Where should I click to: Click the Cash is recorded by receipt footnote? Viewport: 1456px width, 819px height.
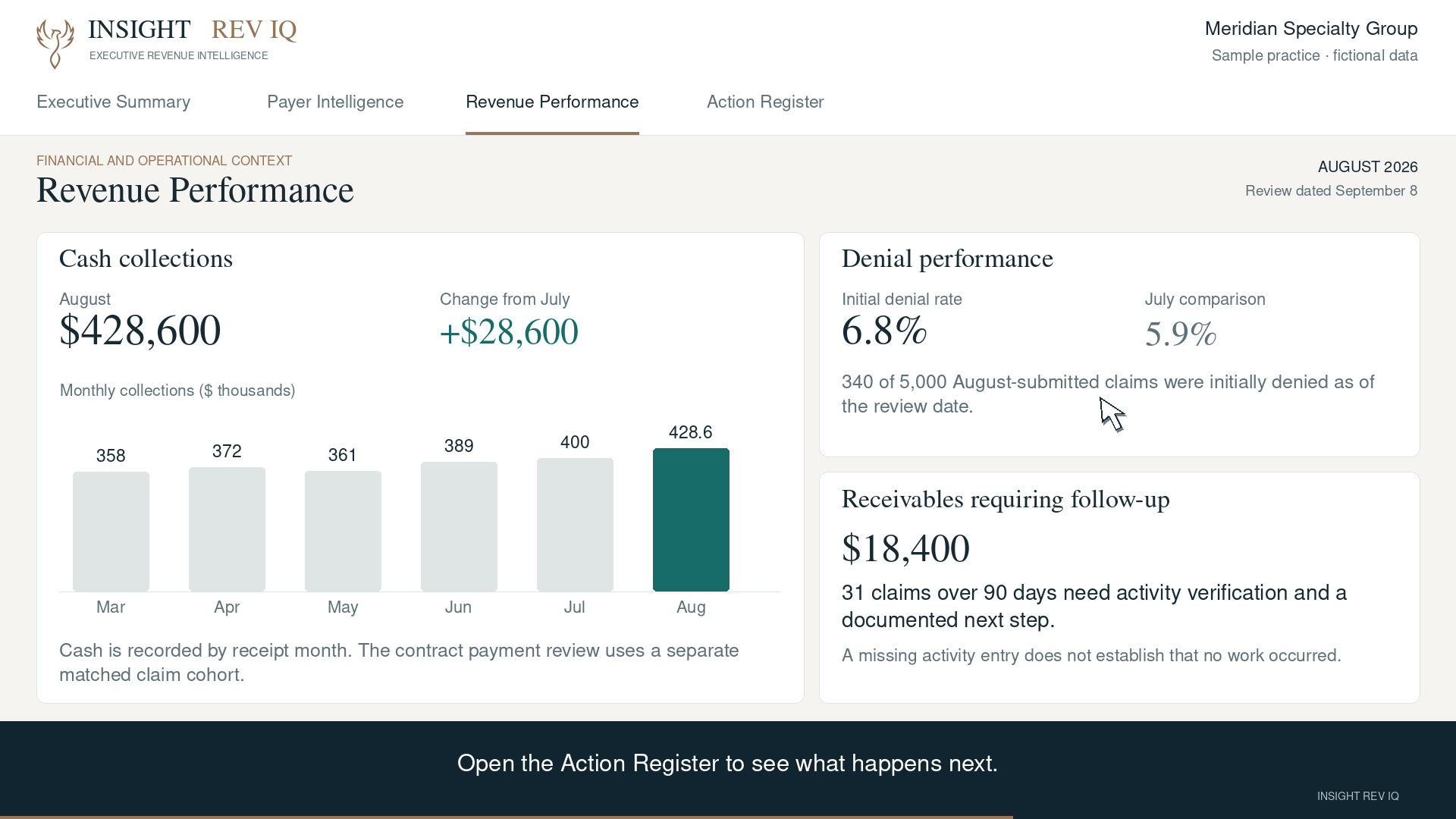click(399, 663)
